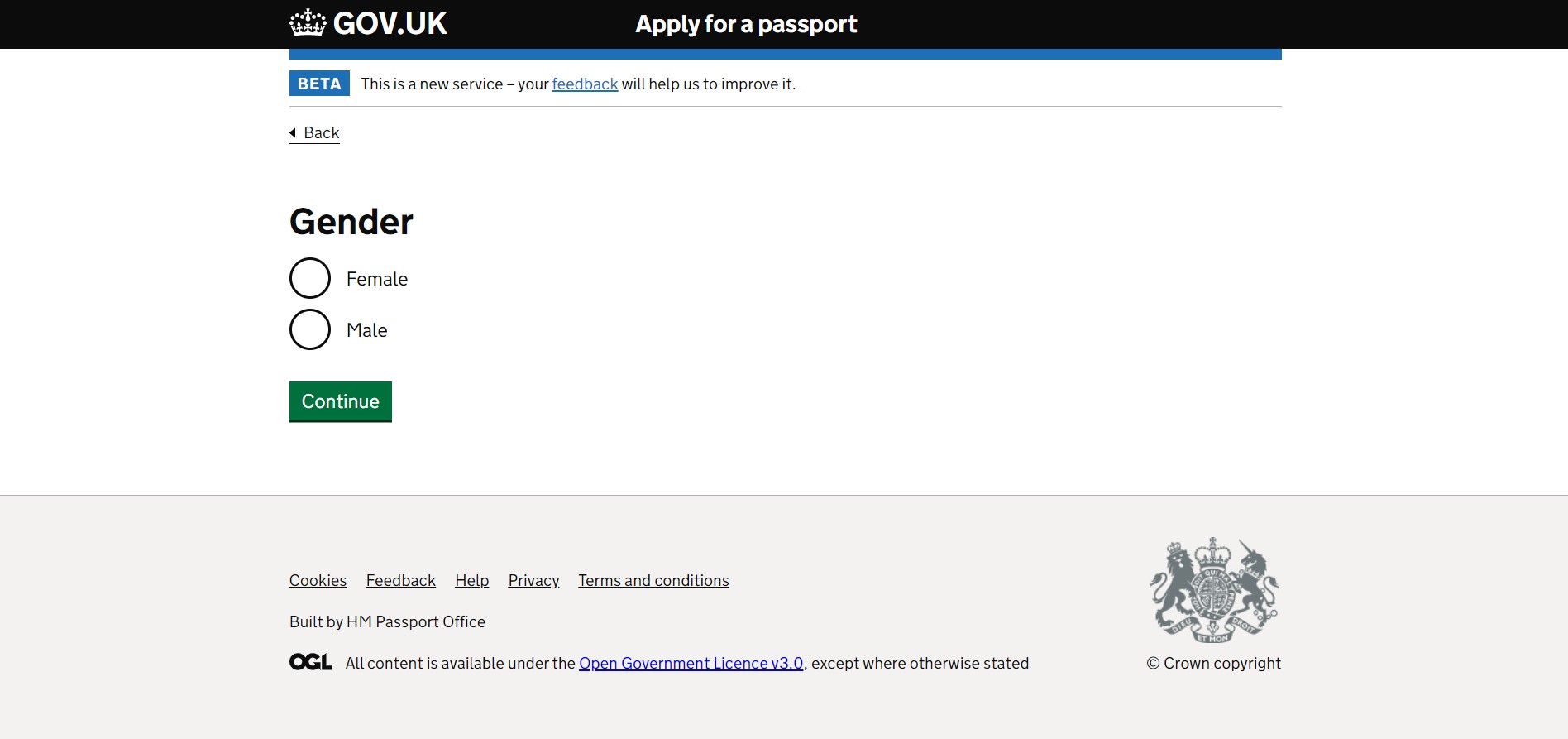
Task: Click the back arrow triangle icon
Action: [x=293, y=132]
